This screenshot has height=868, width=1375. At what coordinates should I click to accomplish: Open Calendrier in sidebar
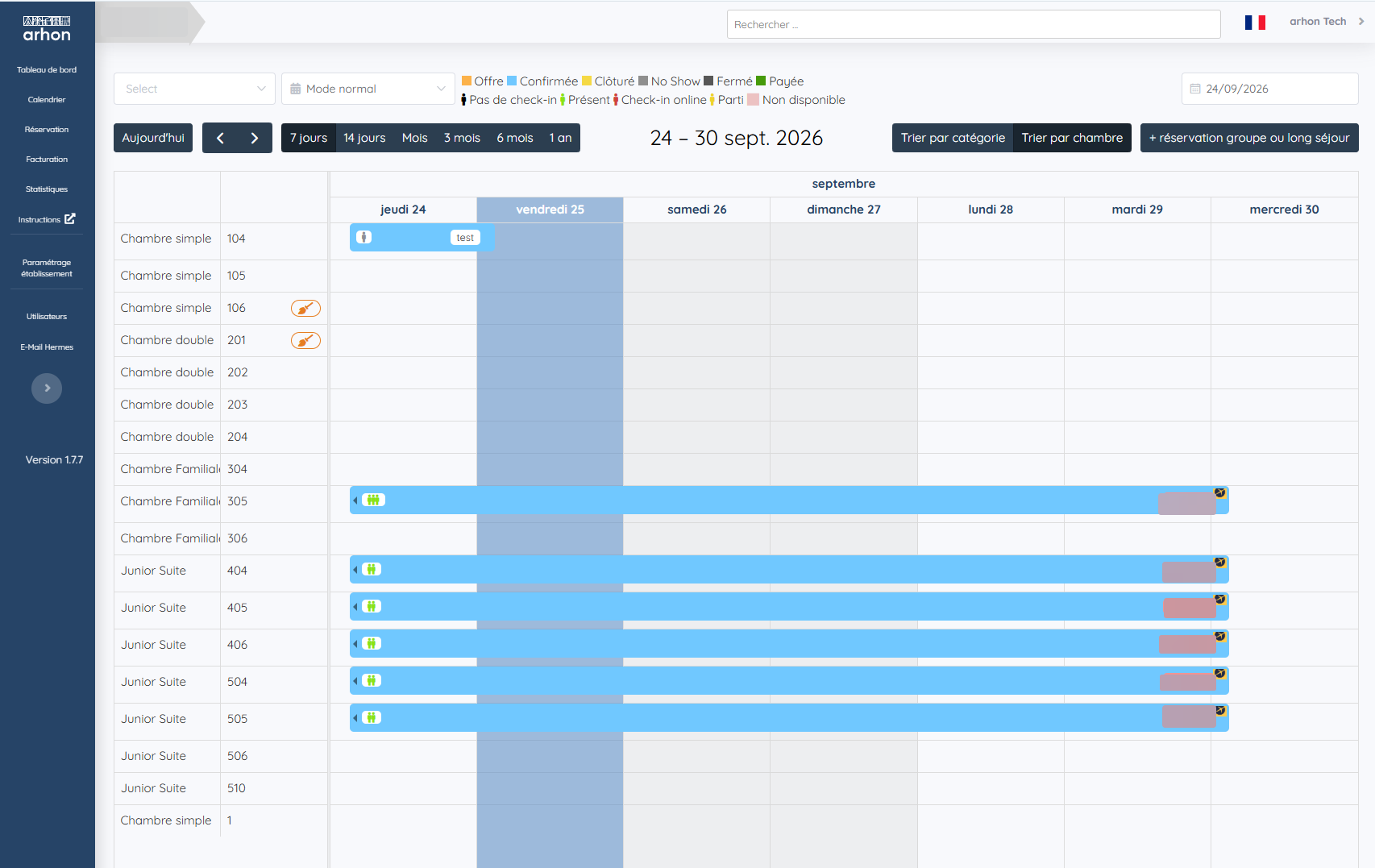pos(47,100)
